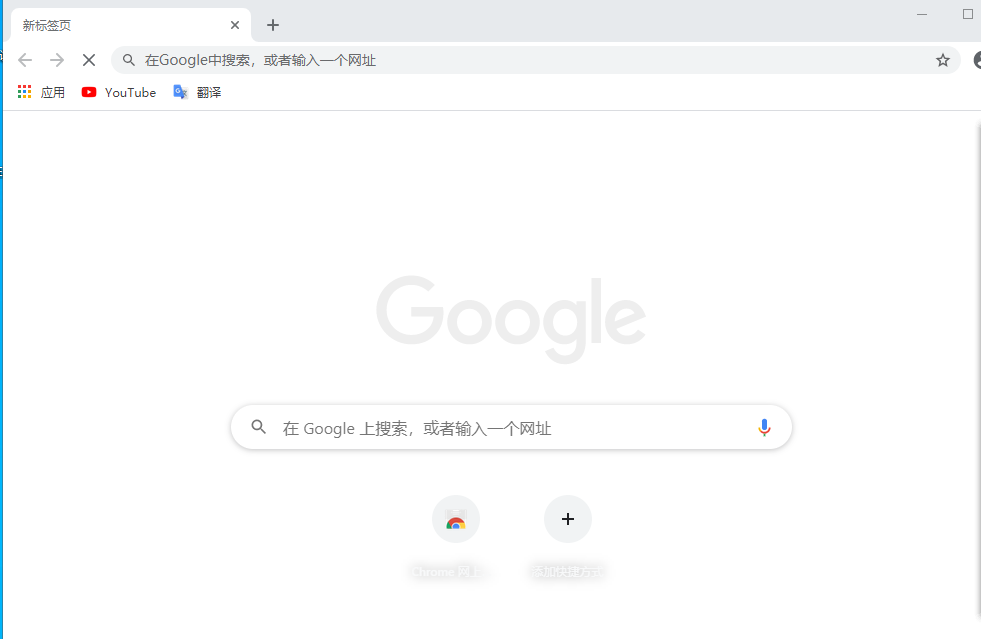Open the 应用 apps shortcut in bookmarks bar

click(41, 93)
